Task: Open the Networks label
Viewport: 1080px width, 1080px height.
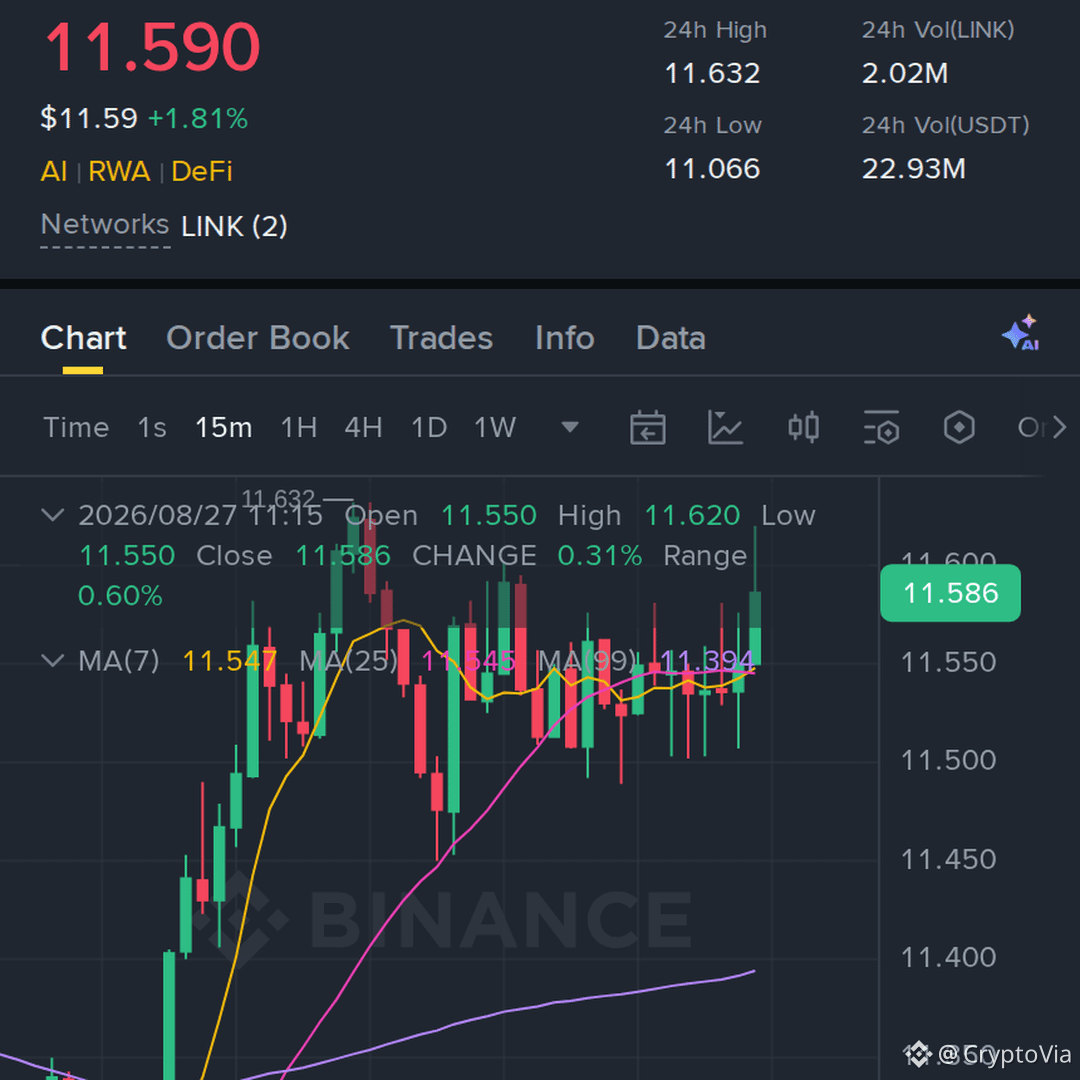Action: [105, 225]
